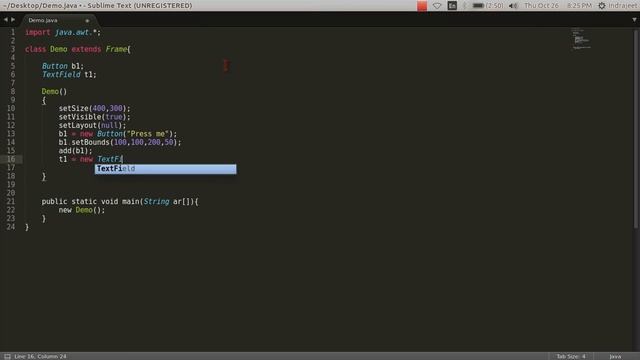Image resolution: width=640 pixels, height=360 pixels.
Task: Open the Tab Size: 4 indentation menu
Action: click(x=571, y=356)
